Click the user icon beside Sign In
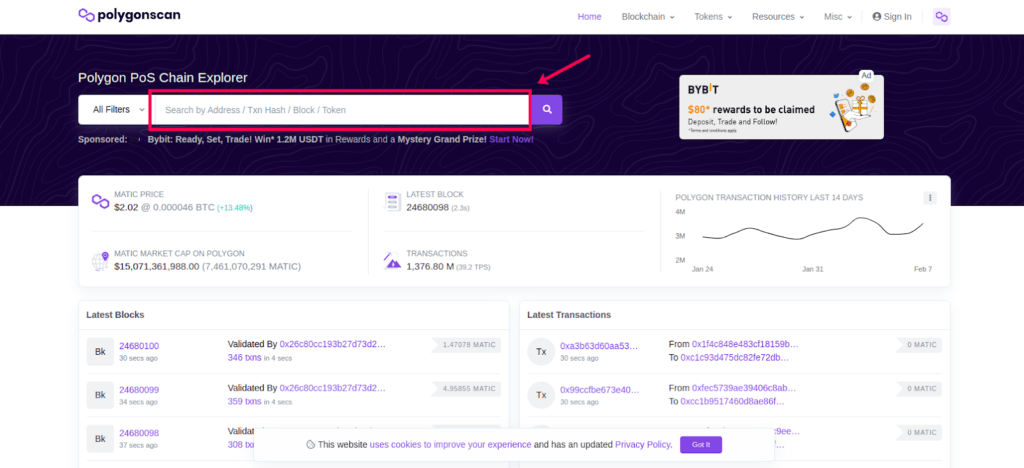This screenshot has height=468, width=1024. point(876,17)
